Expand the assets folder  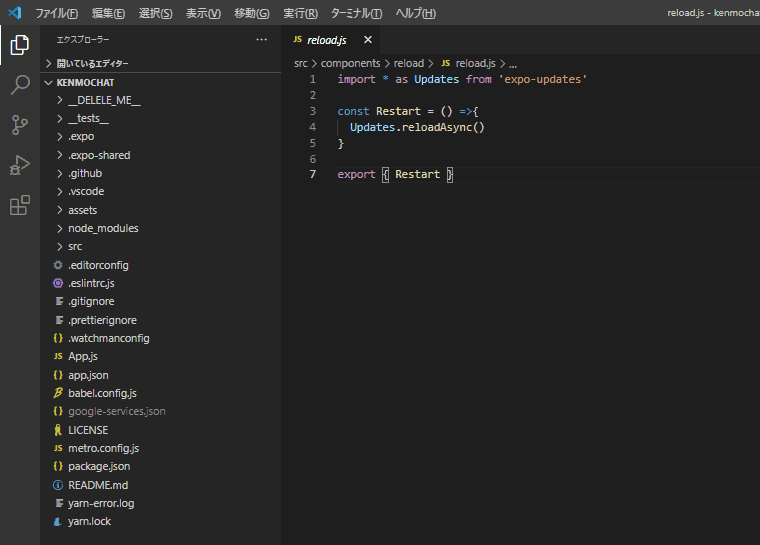point(60,210)
